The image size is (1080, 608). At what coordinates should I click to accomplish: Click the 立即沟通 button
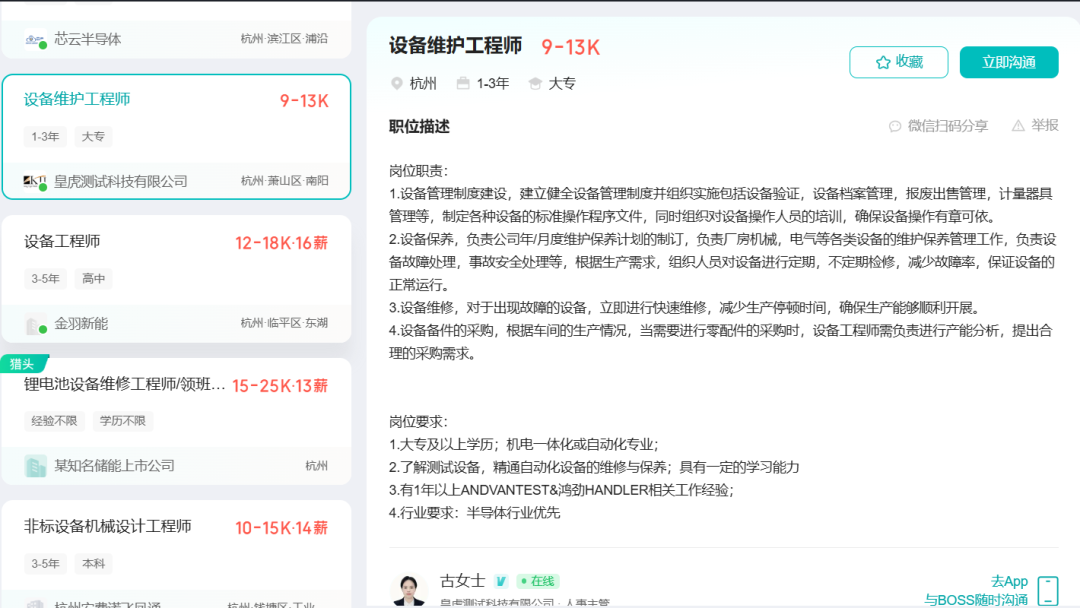[x=1008, y=62]
